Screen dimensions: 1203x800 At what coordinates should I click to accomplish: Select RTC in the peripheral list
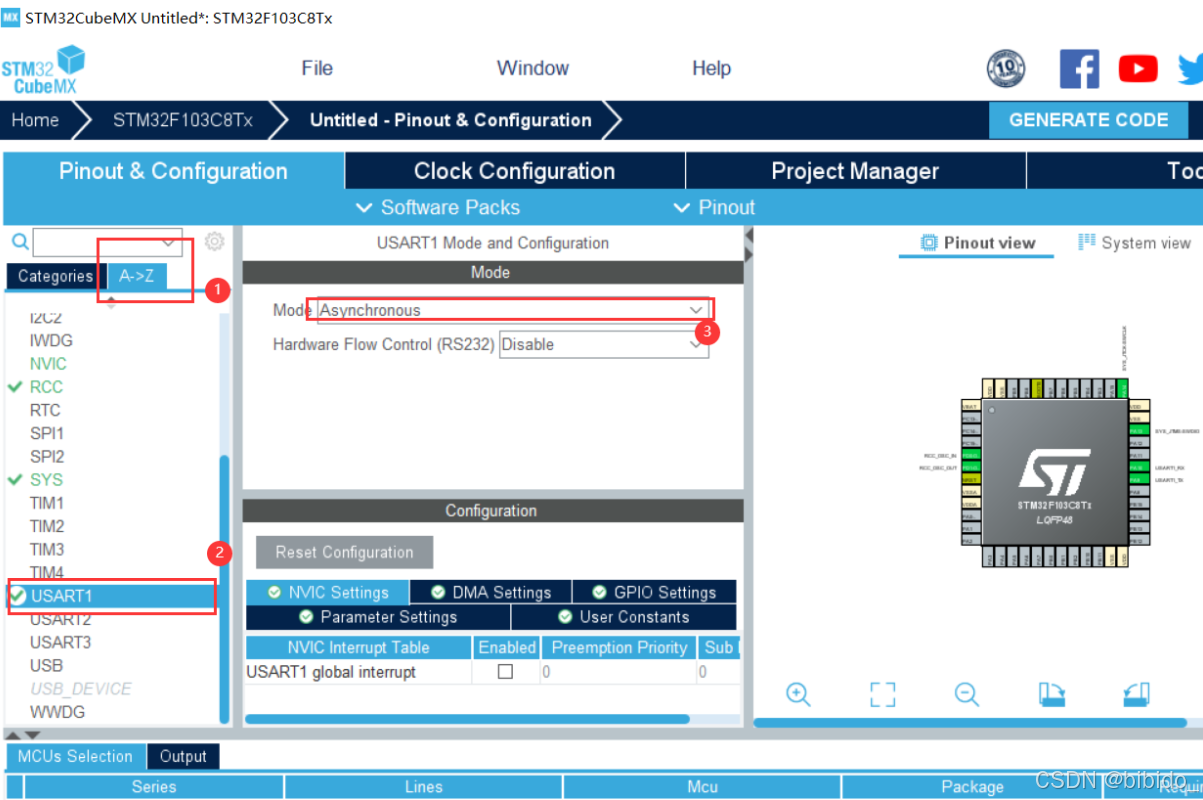tap(45, 410)
